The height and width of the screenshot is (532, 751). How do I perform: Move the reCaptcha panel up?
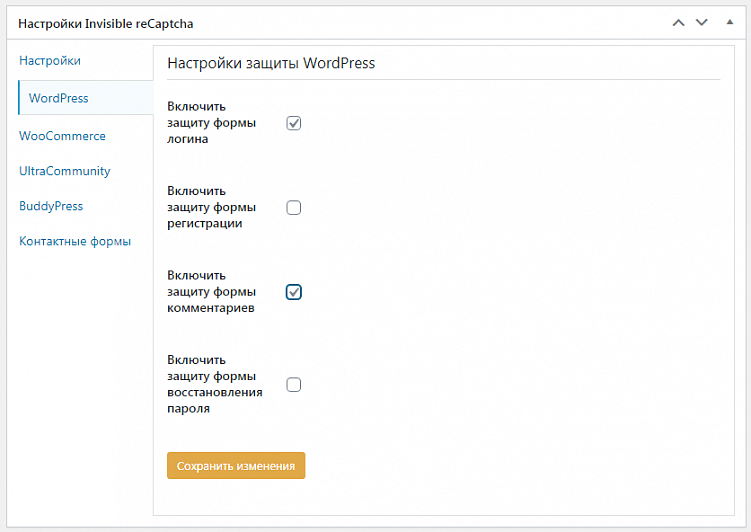click(x=679, y=21)
